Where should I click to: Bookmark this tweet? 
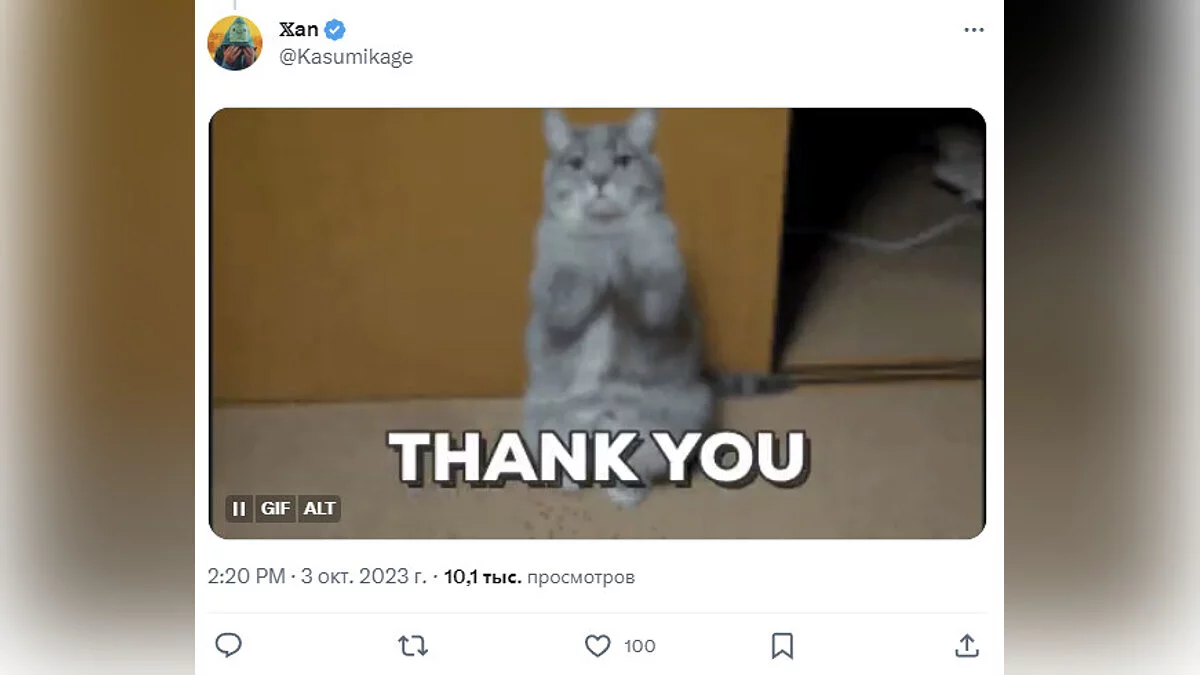[x=782, y=646]
